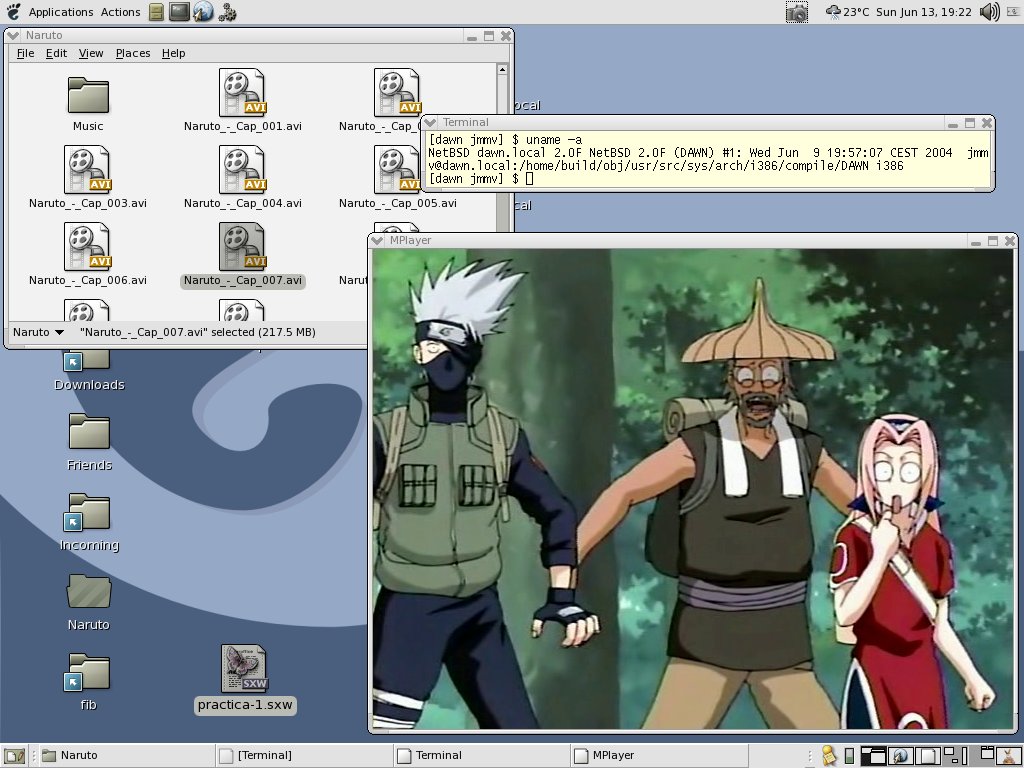The image size is (1024, 768).
Task: Select the Naruto folder icon on desktop
Action: [x=89, y=592]
